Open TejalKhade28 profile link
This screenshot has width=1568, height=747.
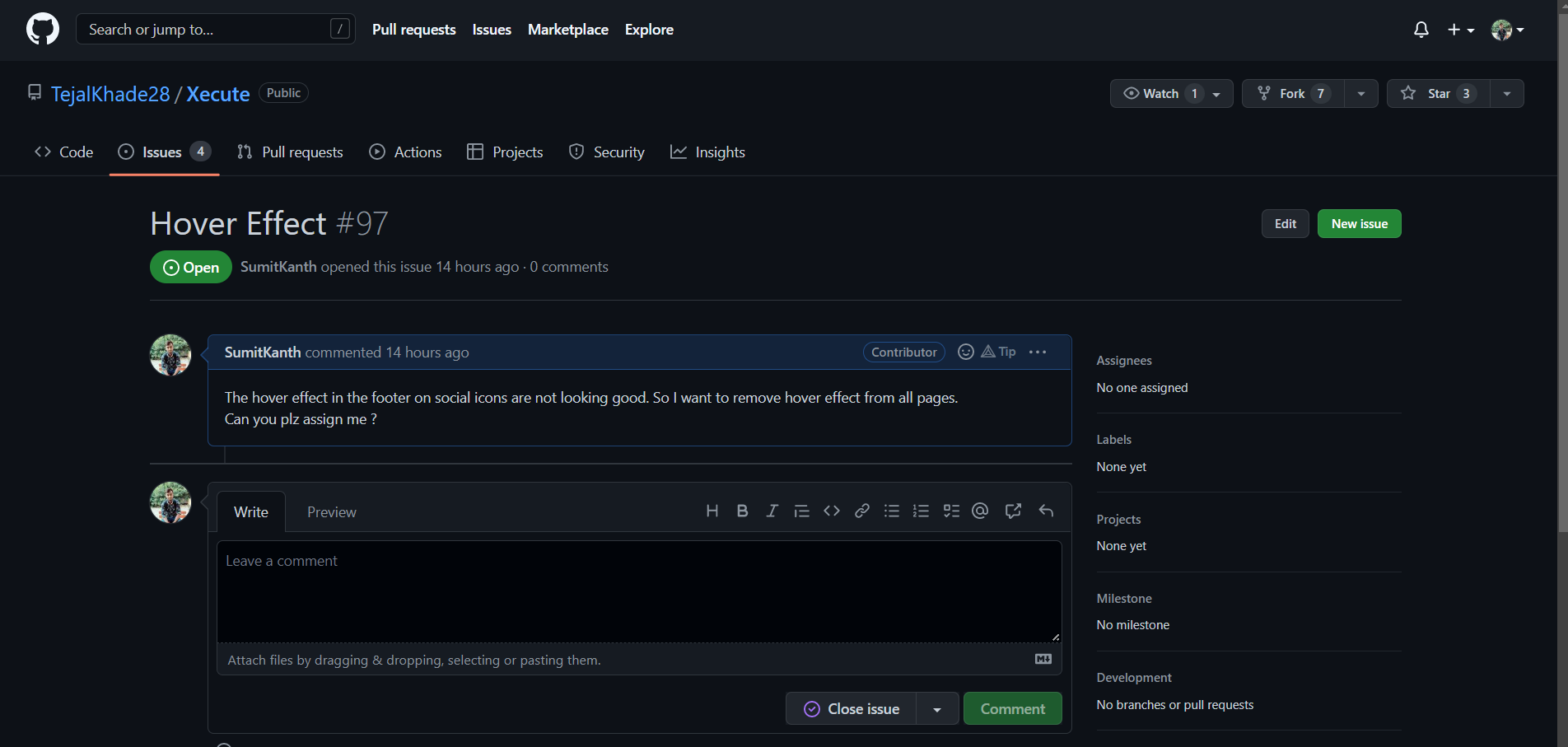110,94
